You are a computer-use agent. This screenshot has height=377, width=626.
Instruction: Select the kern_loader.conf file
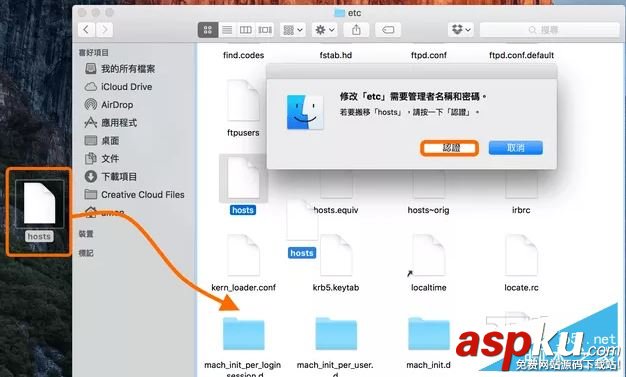243,255
